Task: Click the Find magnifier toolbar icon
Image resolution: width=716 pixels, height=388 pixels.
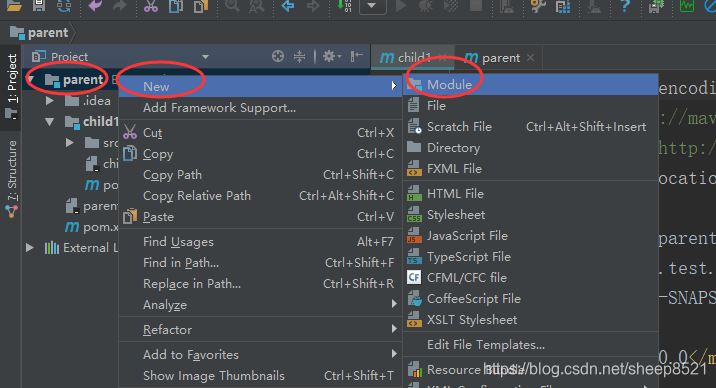Action: 232,5
